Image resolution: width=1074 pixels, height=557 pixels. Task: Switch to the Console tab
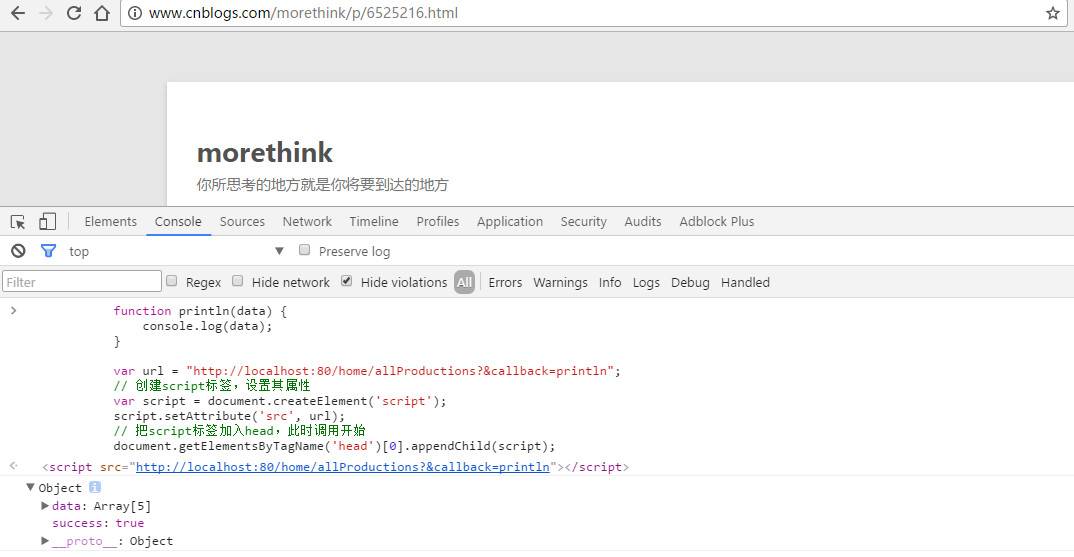click(178, 221)
